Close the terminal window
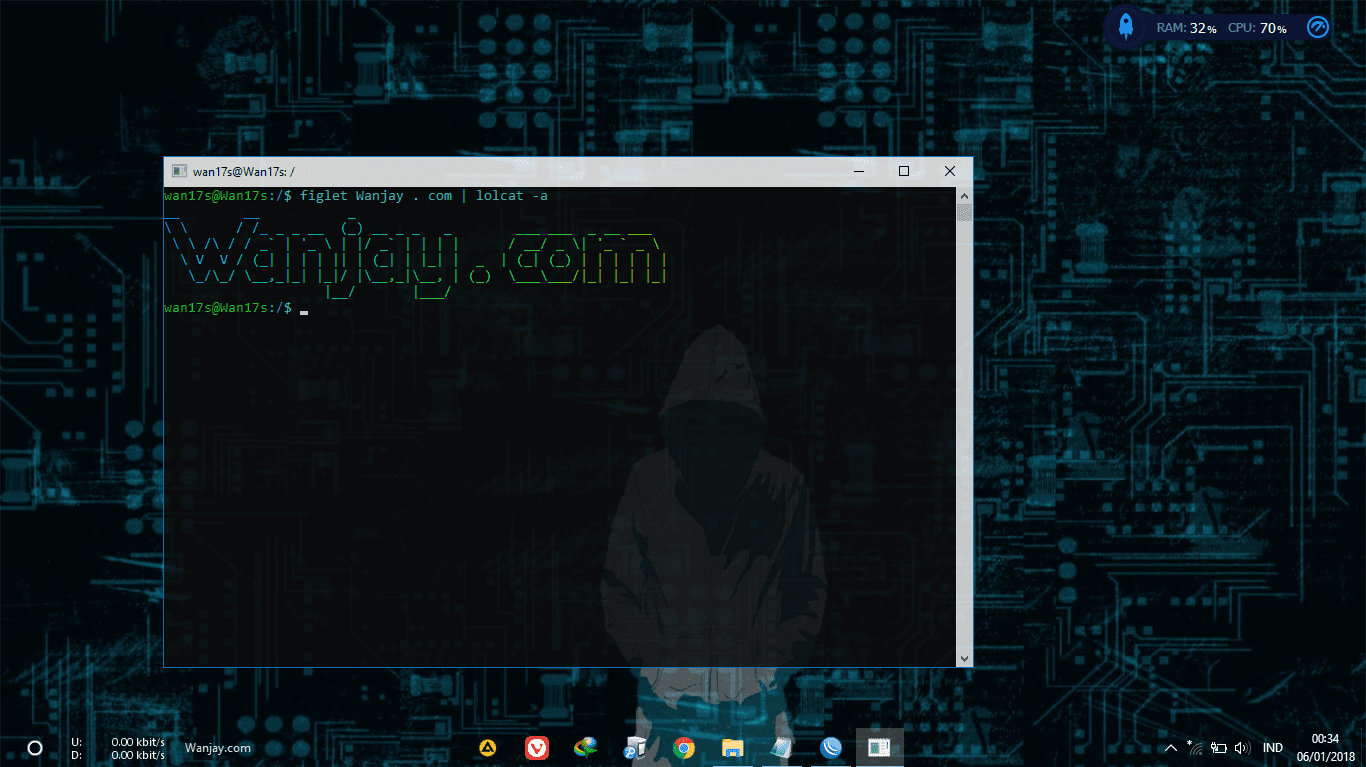 (949, 171)
